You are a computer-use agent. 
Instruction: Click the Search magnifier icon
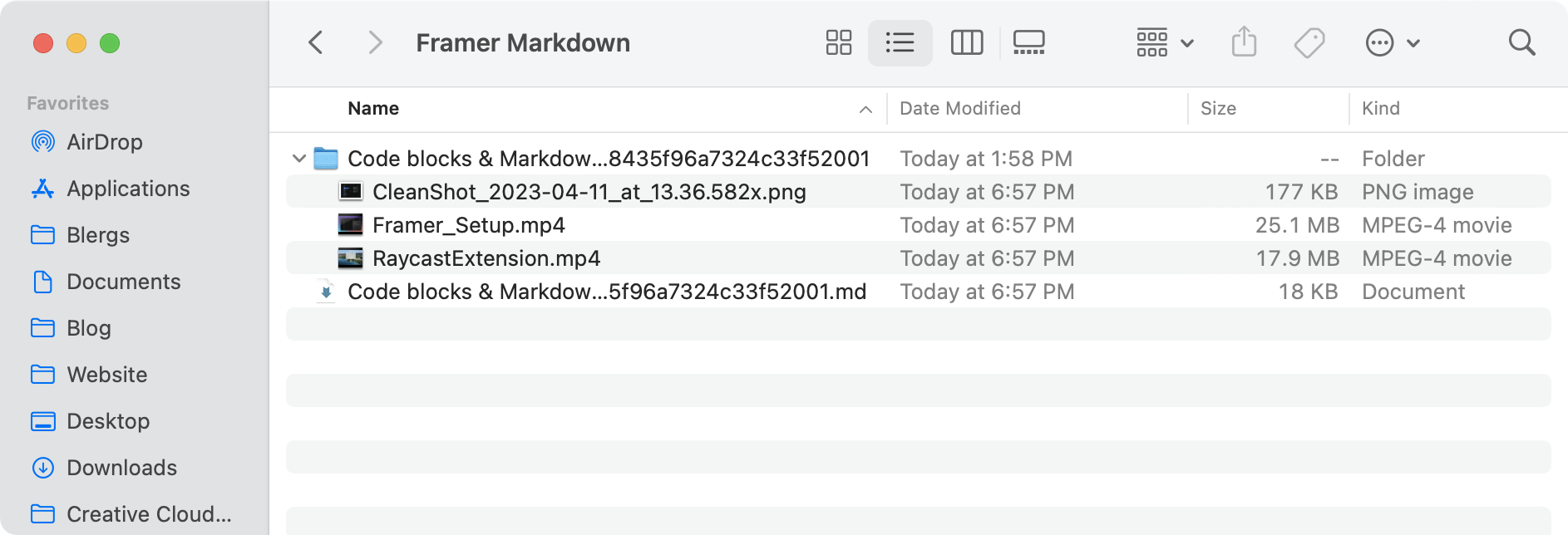(1521, 42)
